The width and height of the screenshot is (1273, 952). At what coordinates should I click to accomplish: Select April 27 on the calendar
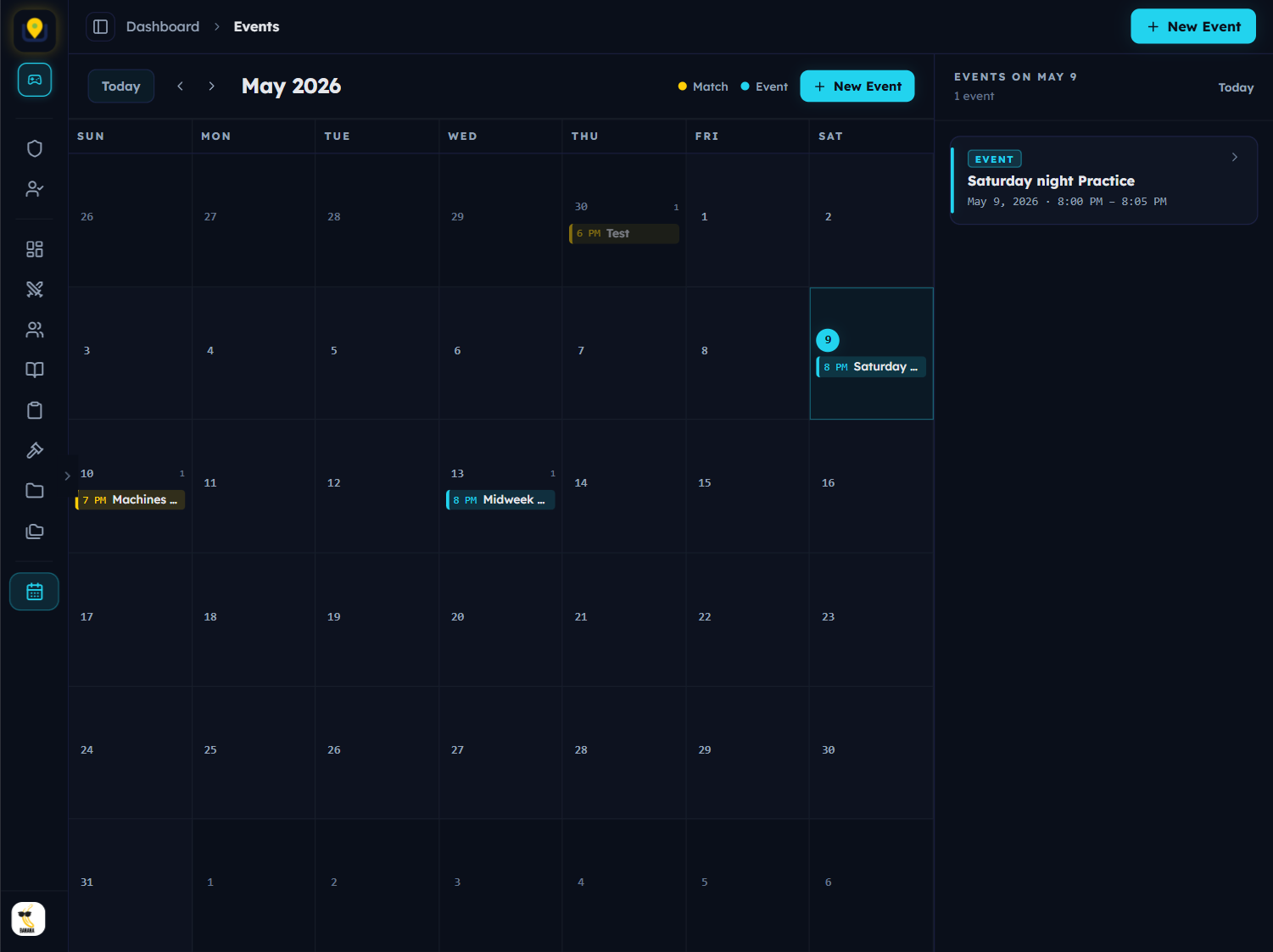coord(254,220)
